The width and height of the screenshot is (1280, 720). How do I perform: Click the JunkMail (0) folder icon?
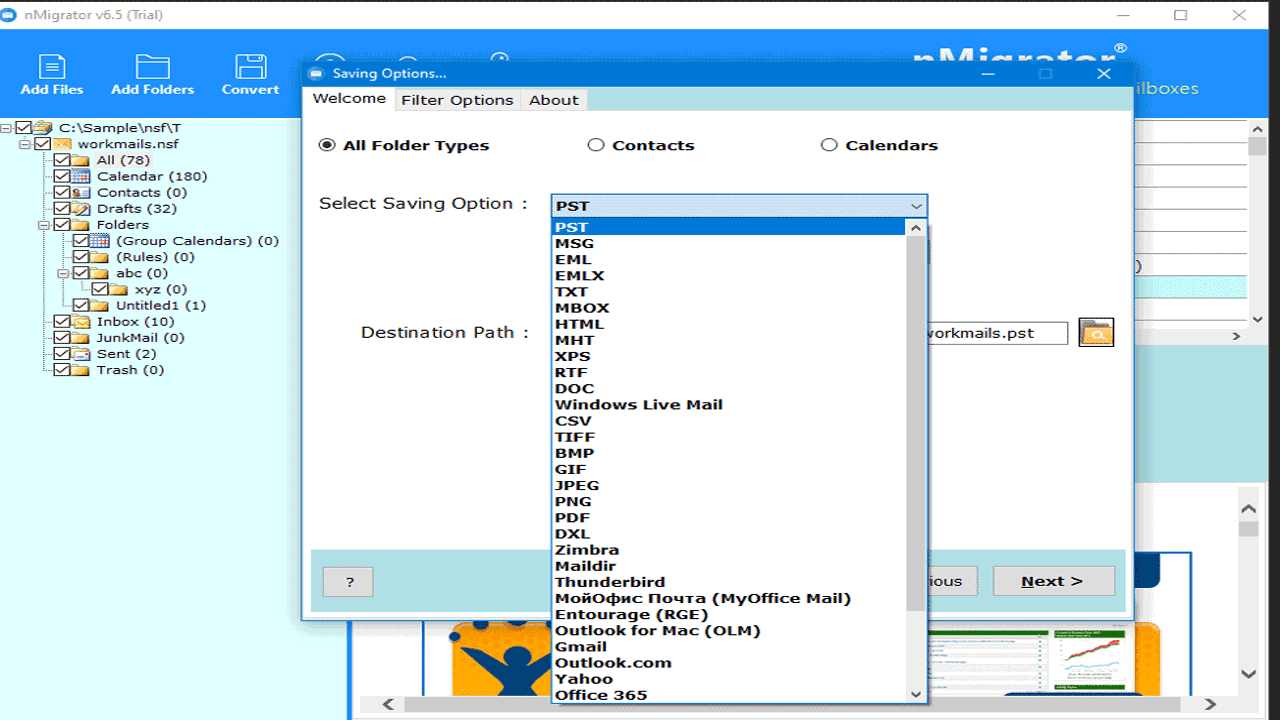tap(81, 337)
